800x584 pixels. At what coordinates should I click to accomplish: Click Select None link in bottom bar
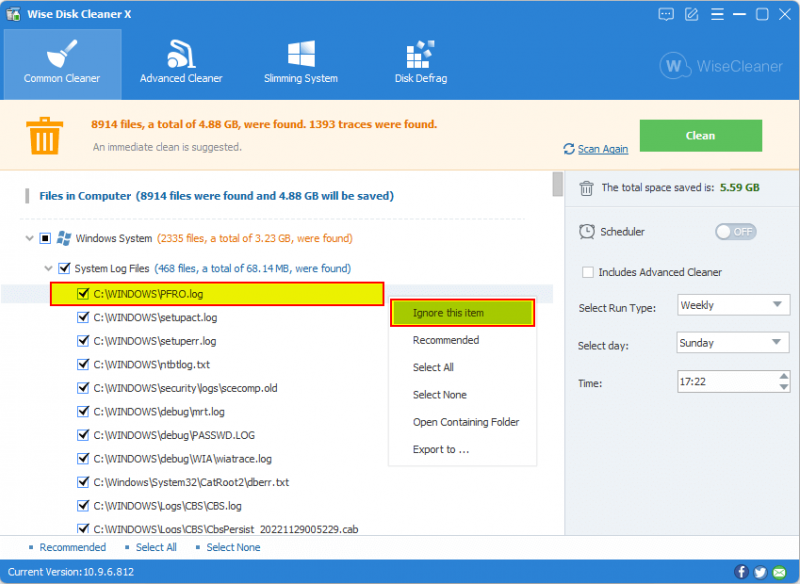coord(233,547)
